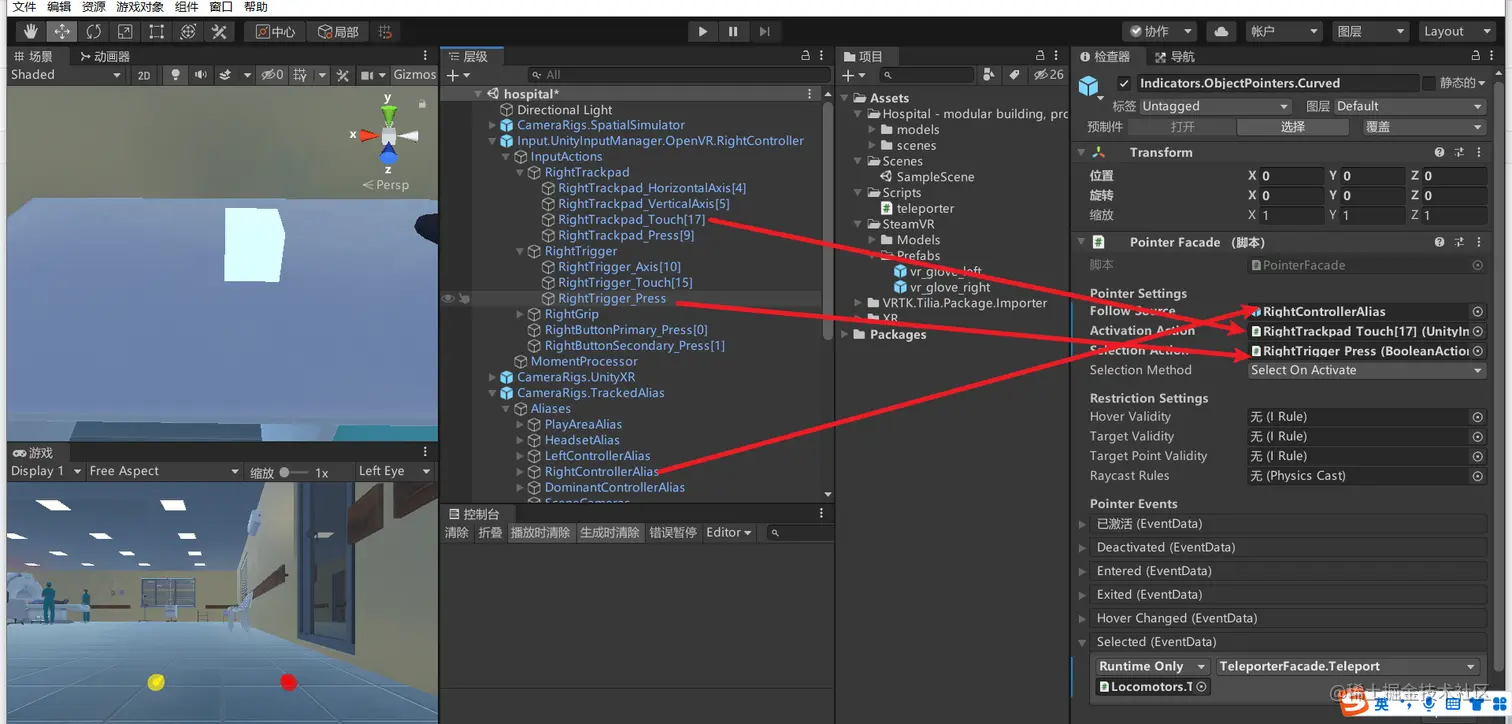Toggle pivot mode 中心 (Center) button
This screenshot has width=1512, height=724.
click(x=275, y=31)
